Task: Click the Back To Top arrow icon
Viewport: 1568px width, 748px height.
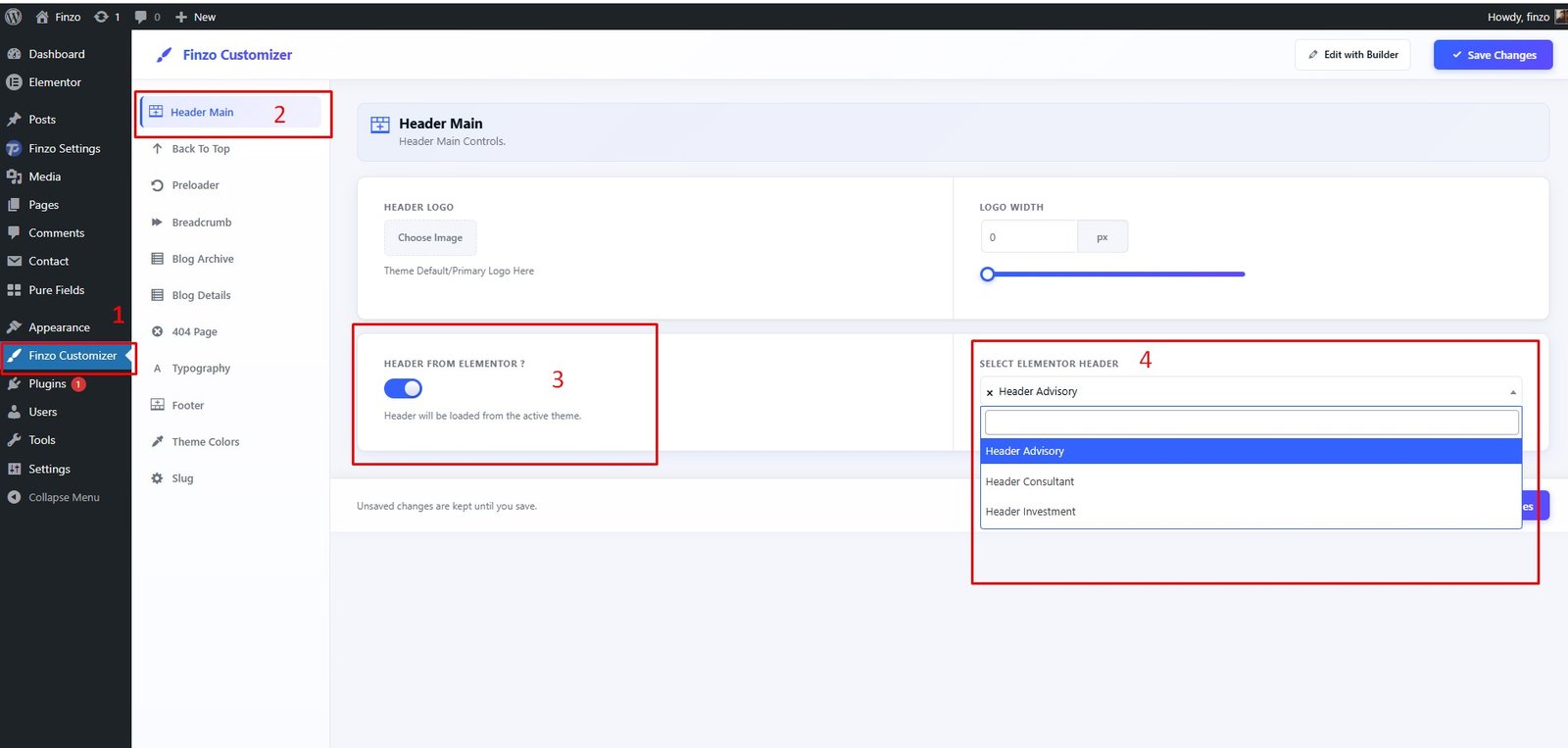Action: click(x=157, y=149)
